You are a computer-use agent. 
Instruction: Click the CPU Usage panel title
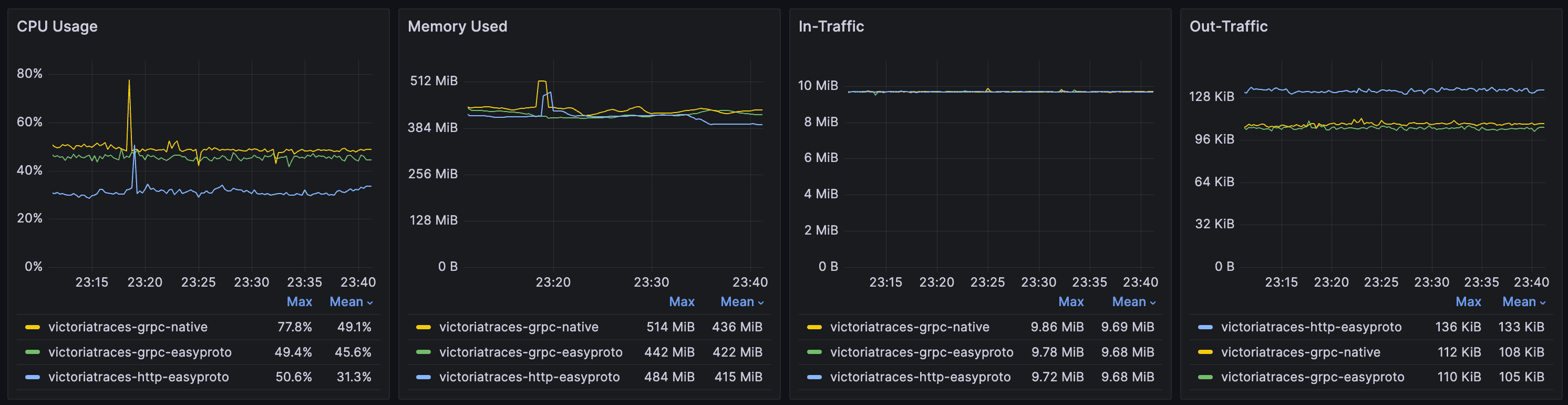(x=57, y=26)
